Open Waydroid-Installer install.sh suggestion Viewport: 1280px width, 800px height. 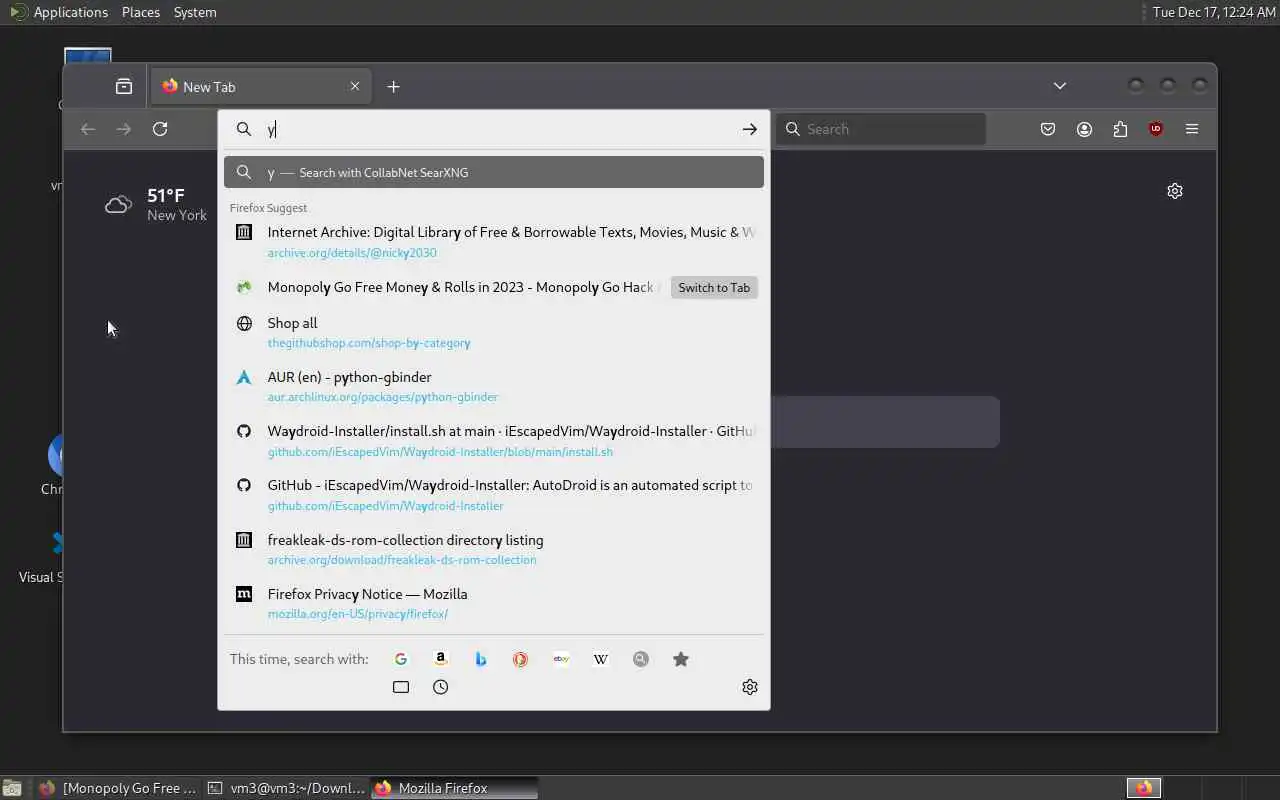(x=494, y=441)
